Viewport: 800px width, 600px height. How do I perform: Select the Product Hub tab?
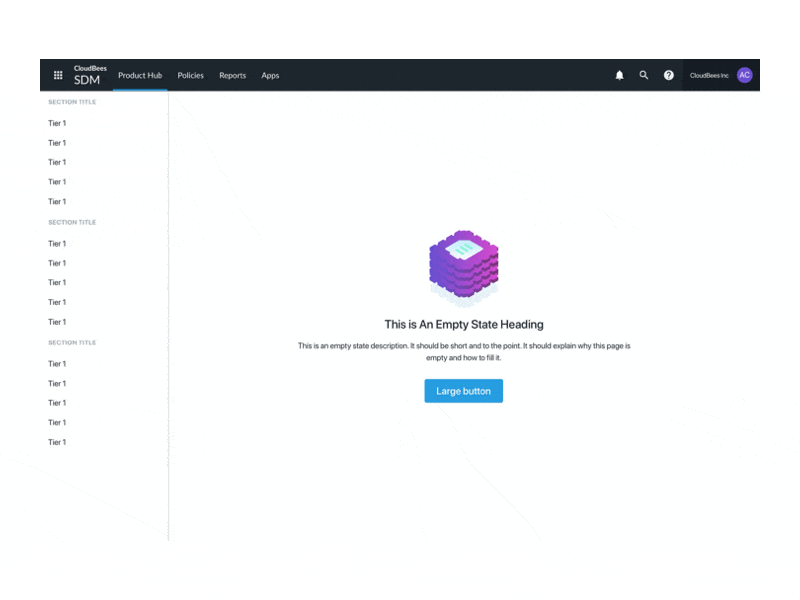pyautogui.click(x=139, y=75)
